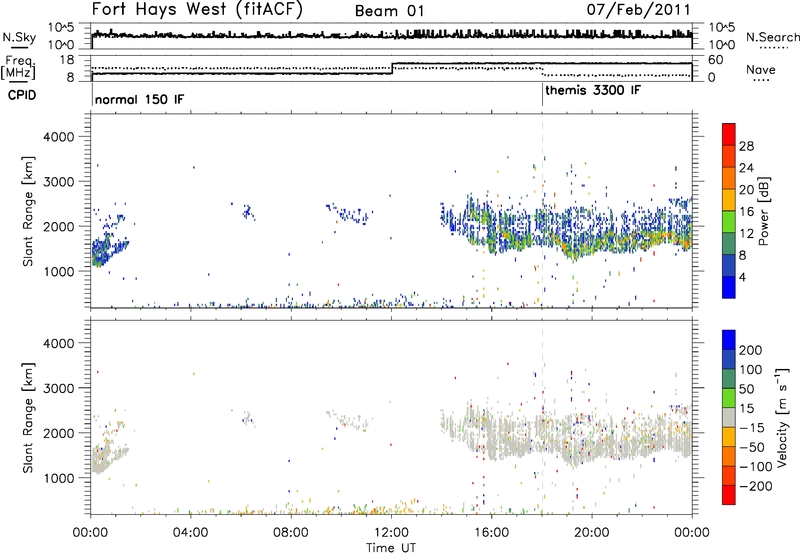Click the '28' tick on the power colorbar
The image size is (800, 554).
pos(746,146)
